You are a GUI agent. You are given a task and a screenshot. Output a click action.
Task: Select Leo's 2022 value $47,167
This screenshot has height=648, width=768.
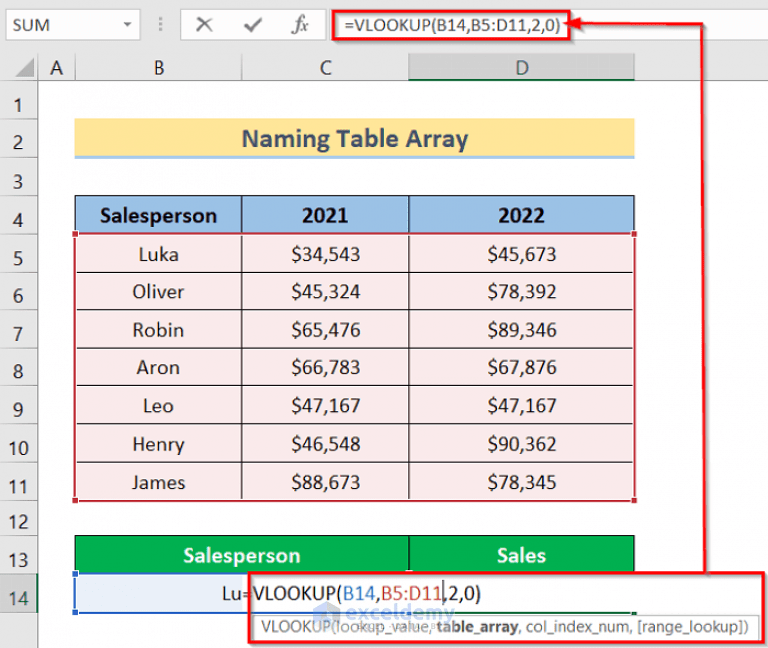(521, 406)
